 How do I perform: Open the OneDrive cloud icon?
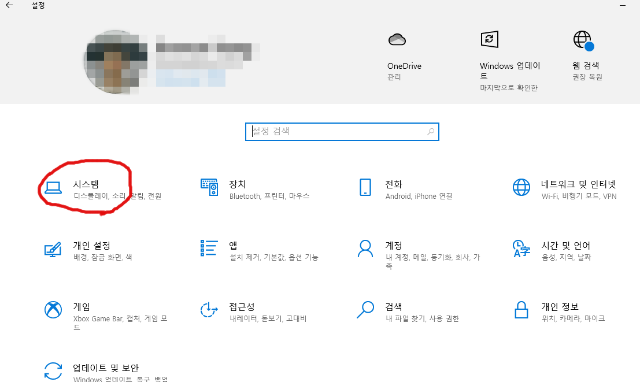tap(397, 40)
